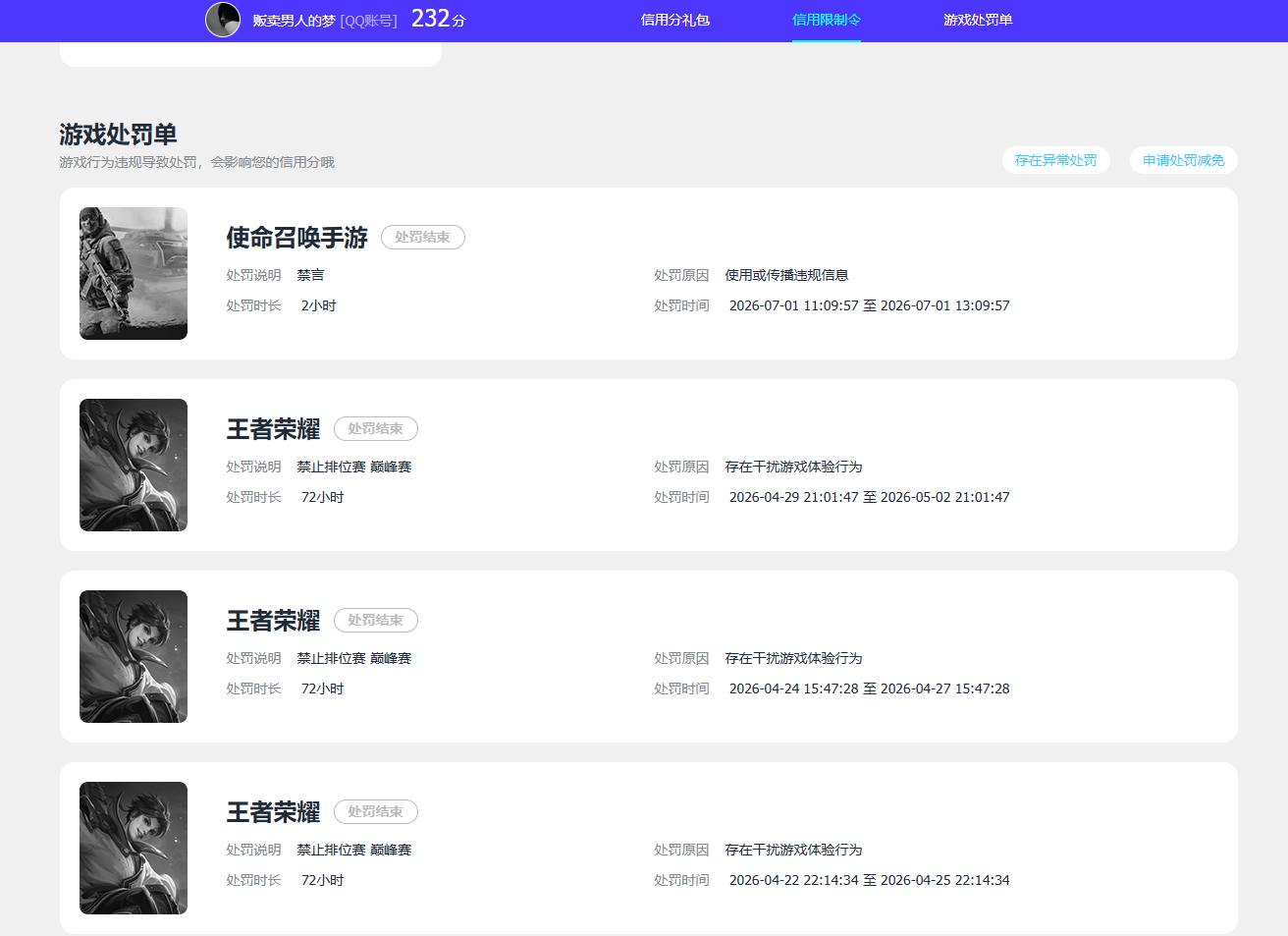Image resolution: width=1288 pixels, height=936 pixels.
Task: Click the 禁言 penalty description
Action: pyautogui.click(x=311, y=275)
